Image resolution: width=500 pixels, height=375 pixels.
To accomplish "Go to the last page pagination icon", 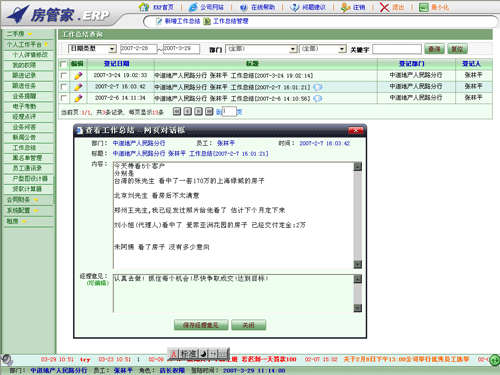I will [209, 111].
